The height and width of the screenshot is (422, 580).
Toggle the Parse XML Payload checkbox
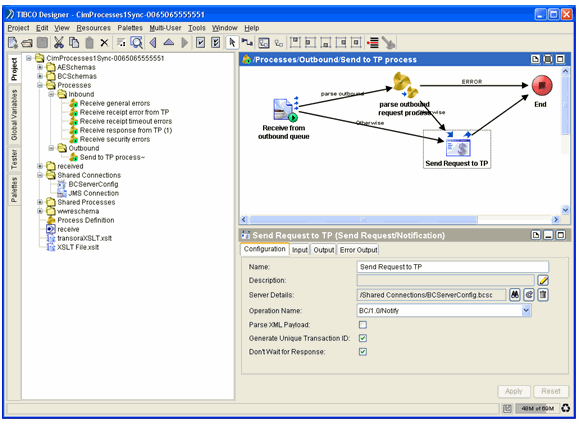click(x=363, y=325)
